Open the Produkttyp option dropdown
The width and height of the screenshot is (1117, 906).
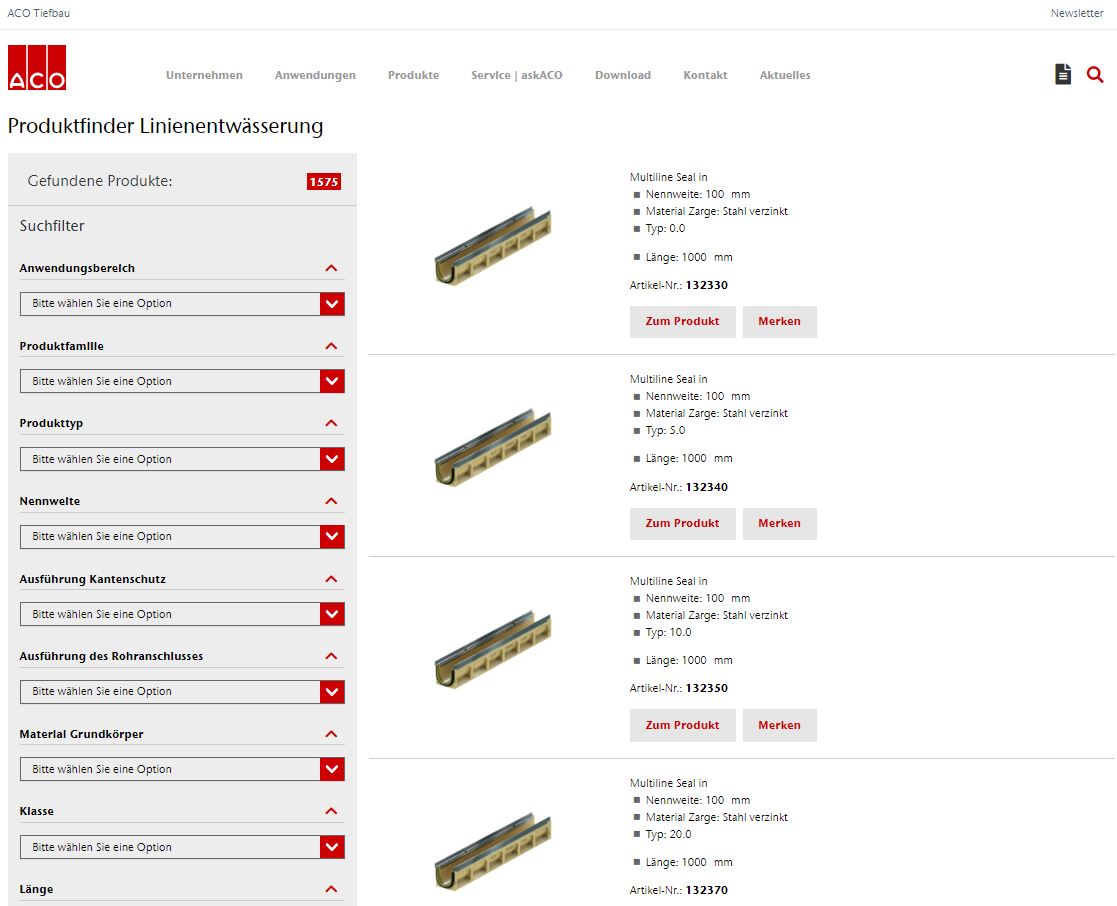tap(182, 459)
